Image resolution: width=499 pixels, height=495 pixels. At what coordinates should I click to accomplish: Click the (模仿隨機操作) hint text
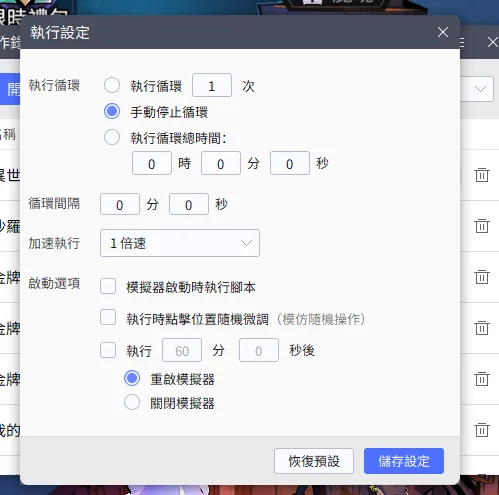click(320, 319)
